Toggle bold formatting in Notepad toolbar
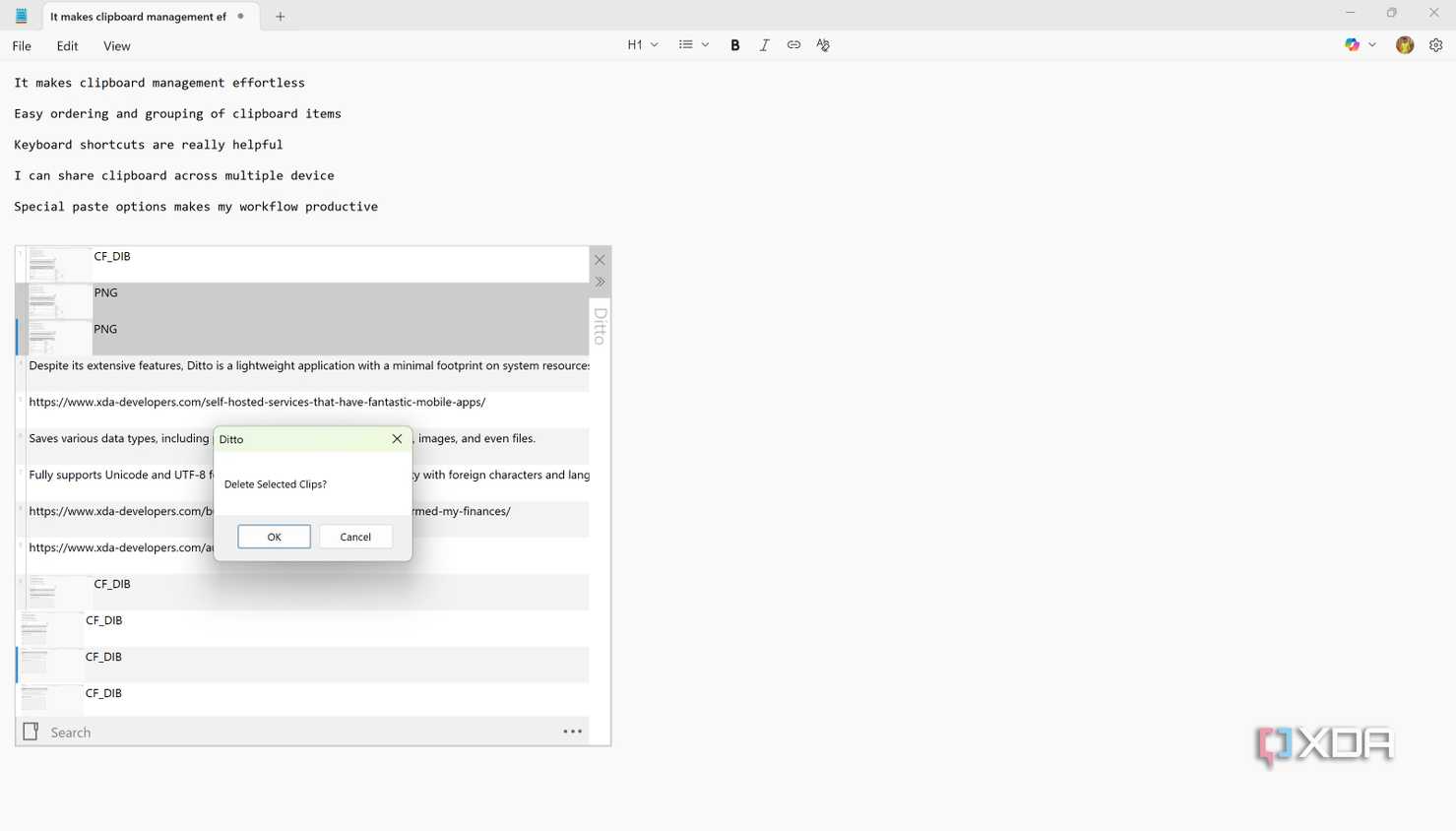 pos(734,45)
